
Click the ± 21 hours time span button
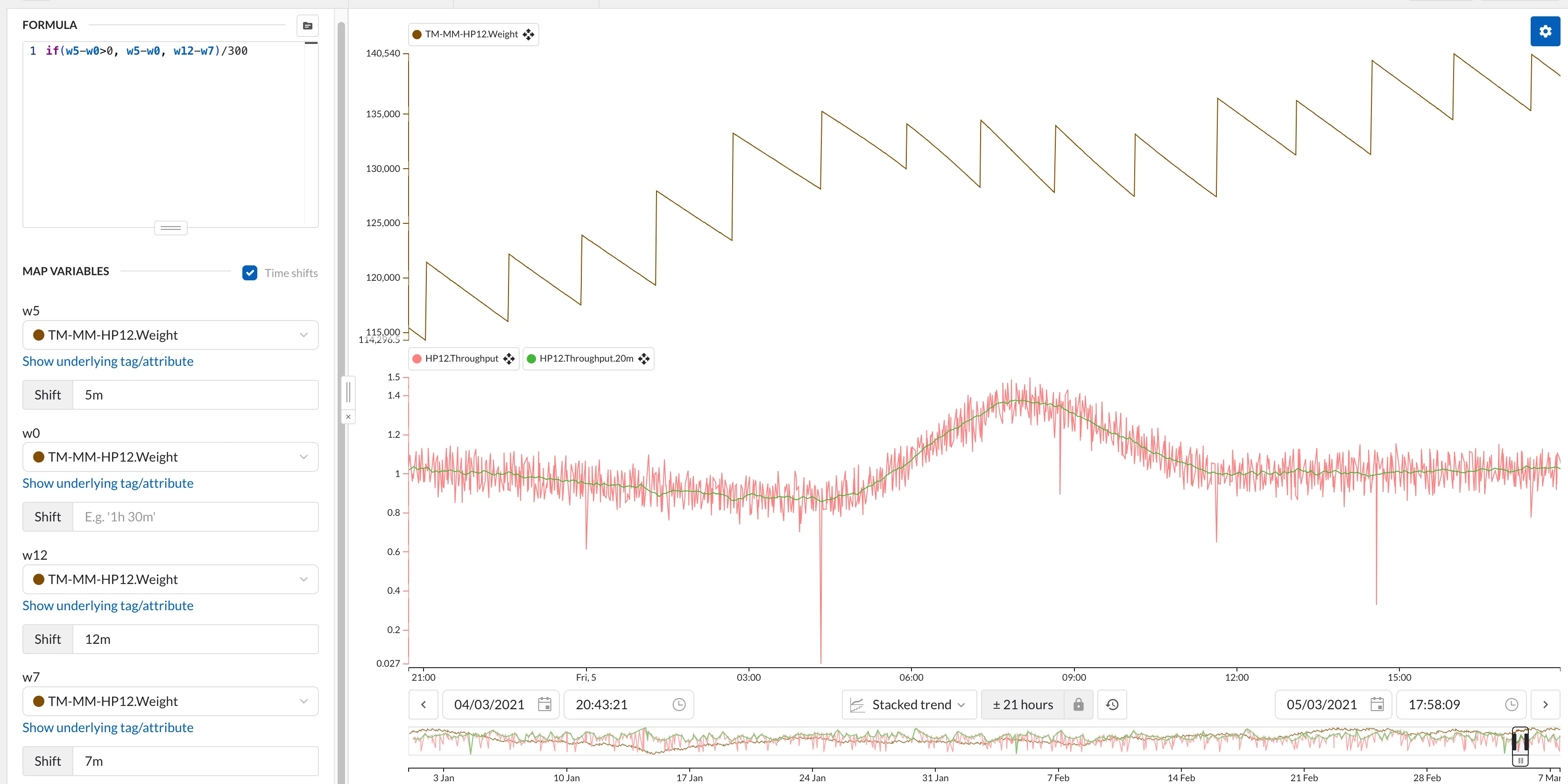[1022, 704]
